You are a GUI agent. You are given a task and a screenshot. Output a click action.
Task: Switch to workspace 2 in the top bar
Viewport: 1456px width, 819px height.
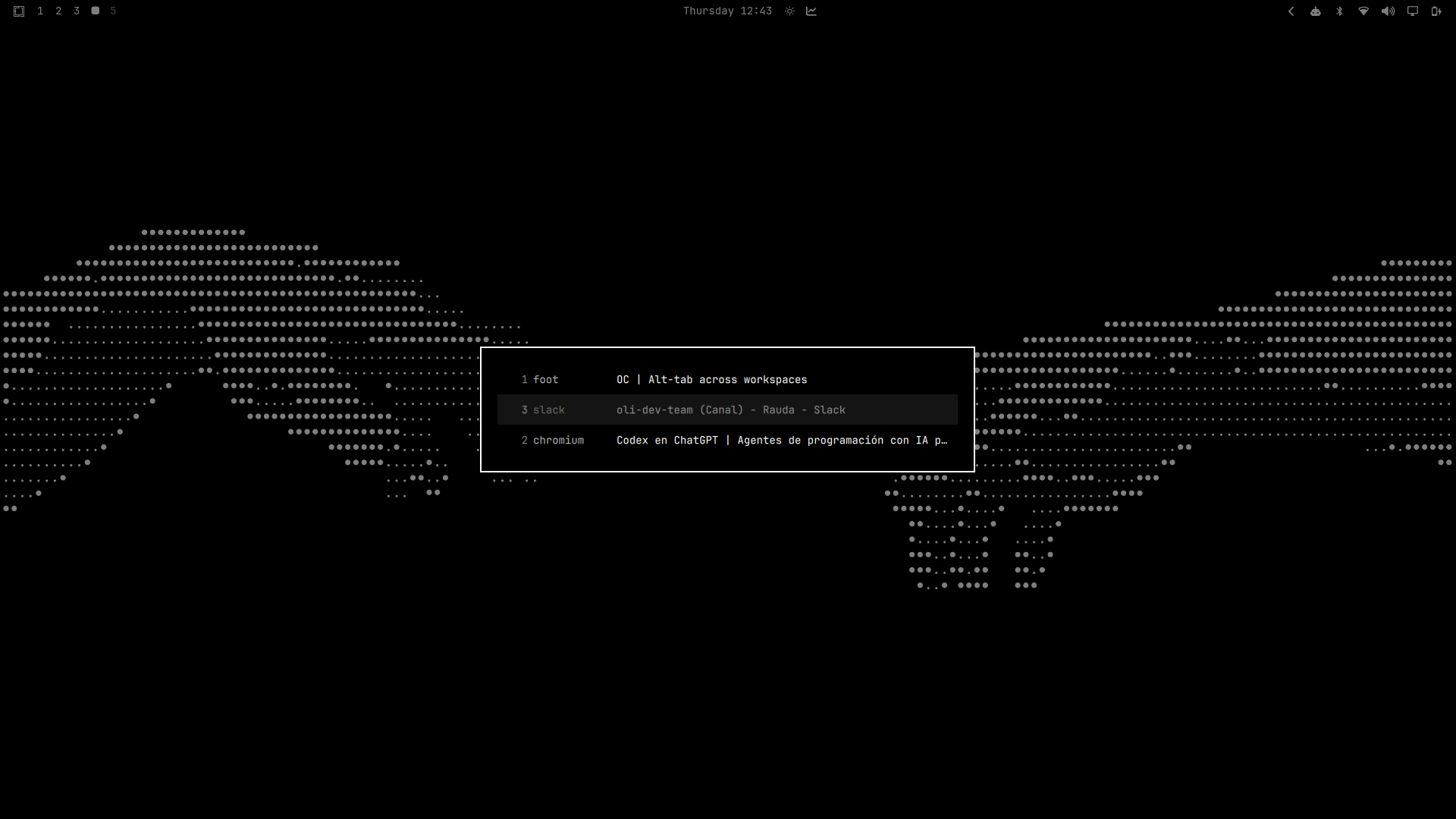(x=58, y=11)
